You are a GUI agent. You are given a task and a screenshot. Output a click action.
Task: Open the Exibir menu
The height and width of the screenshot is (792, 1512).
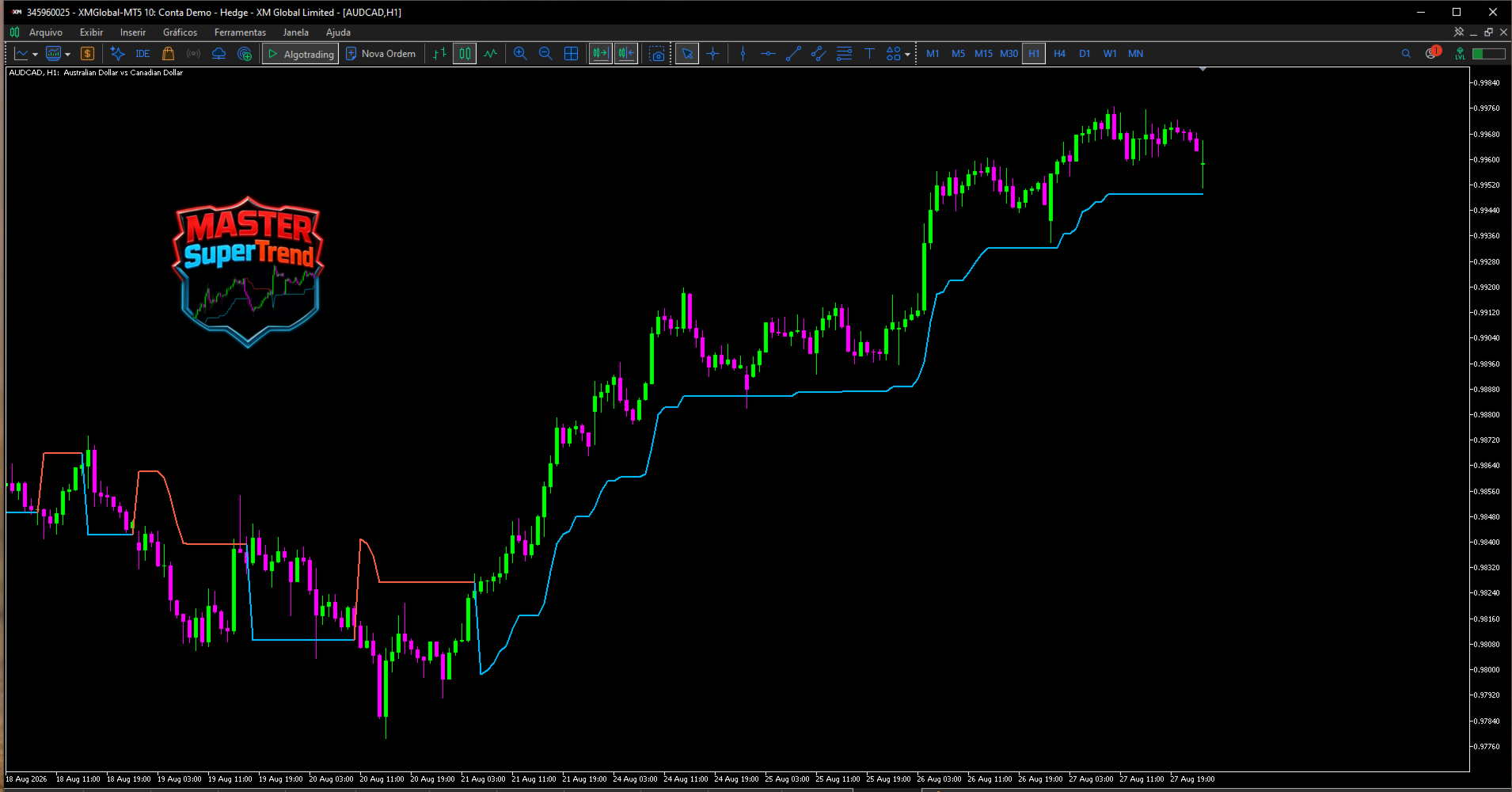point(91,32)
